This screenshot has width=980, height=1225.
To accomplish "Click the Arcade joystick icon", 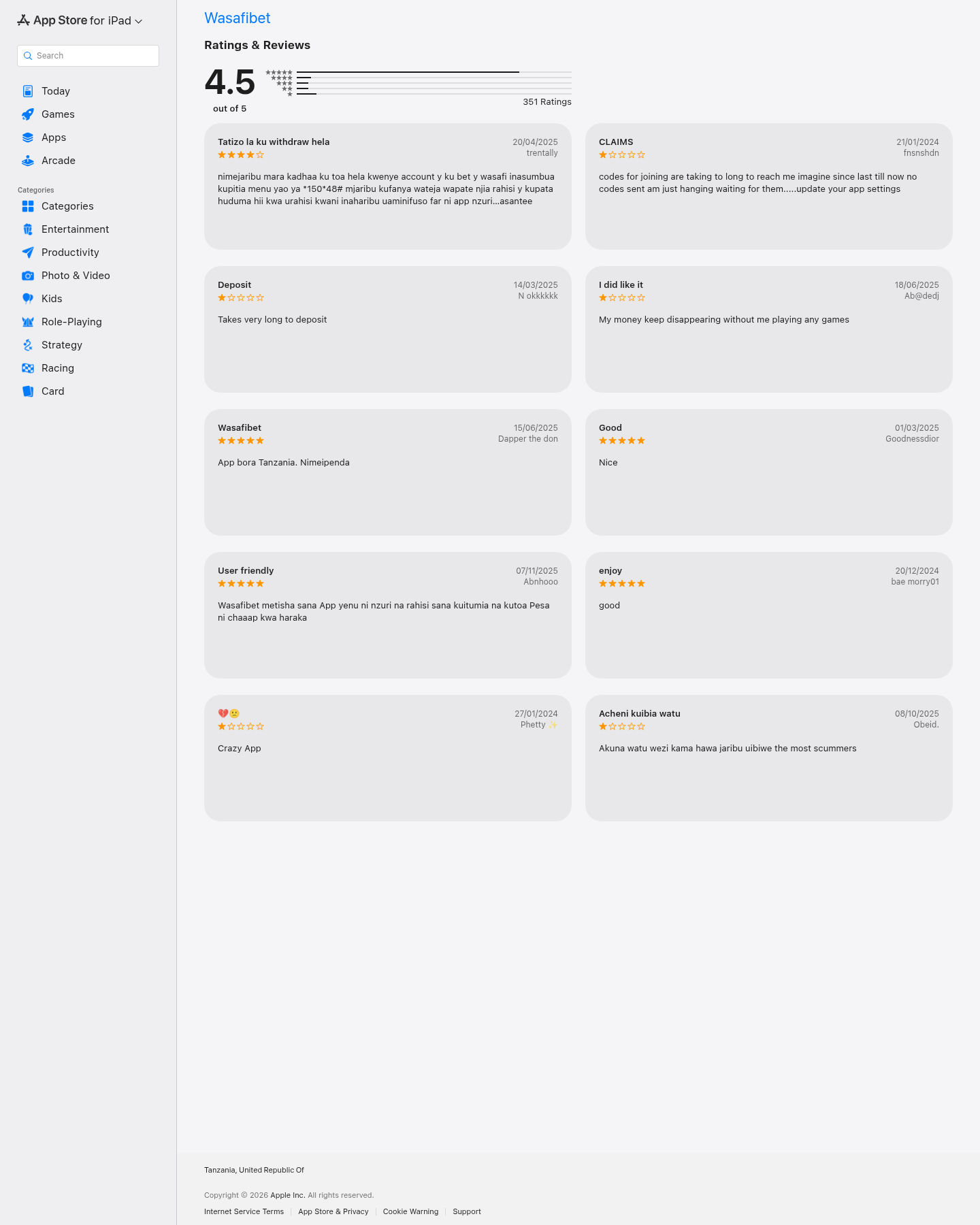I will [28, 161].
